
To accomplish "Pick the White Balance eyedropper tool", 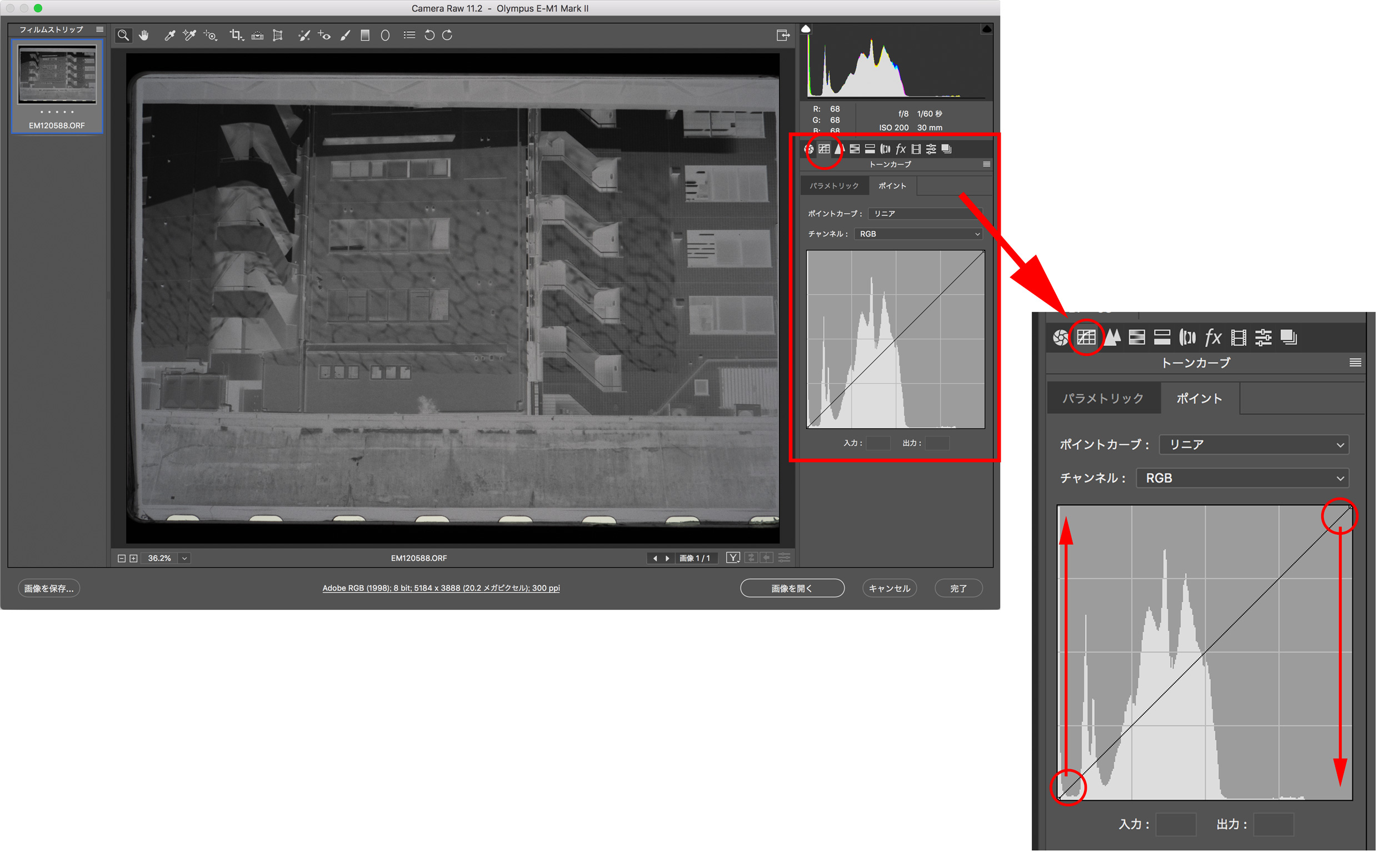I will coord(169,36).
